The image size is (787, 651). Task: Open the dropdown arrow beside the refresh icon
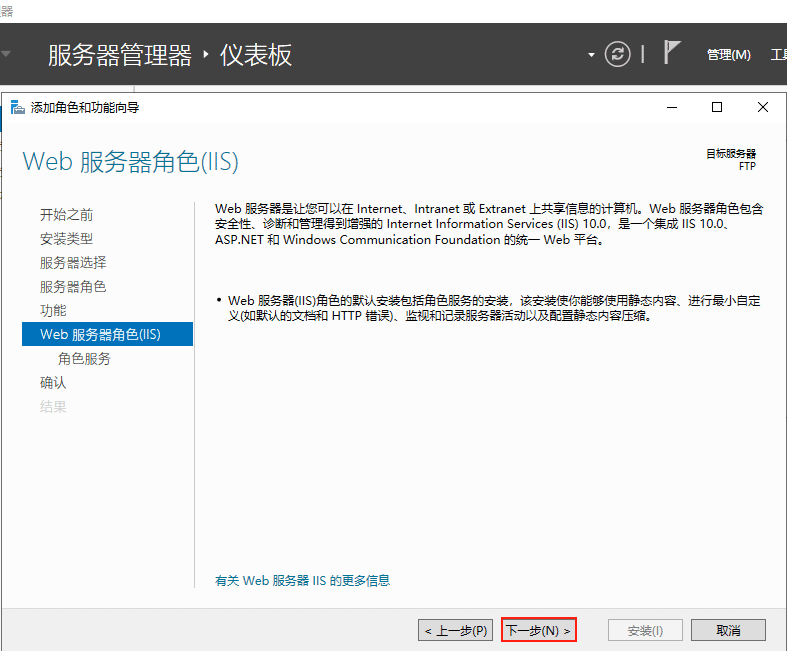(591, 55)
